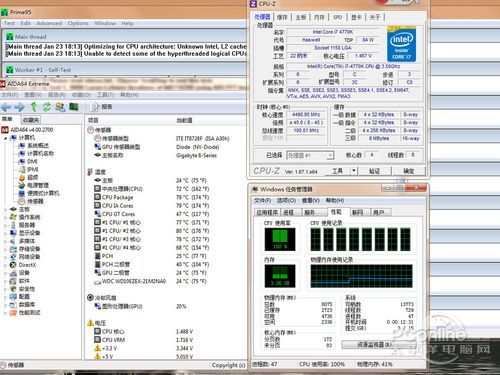Image resolution: width=500 pixels, height=375 pixels.
Task: Switch to 收藏夹 favorites tab in AIDA64
Action: point(31,120)
